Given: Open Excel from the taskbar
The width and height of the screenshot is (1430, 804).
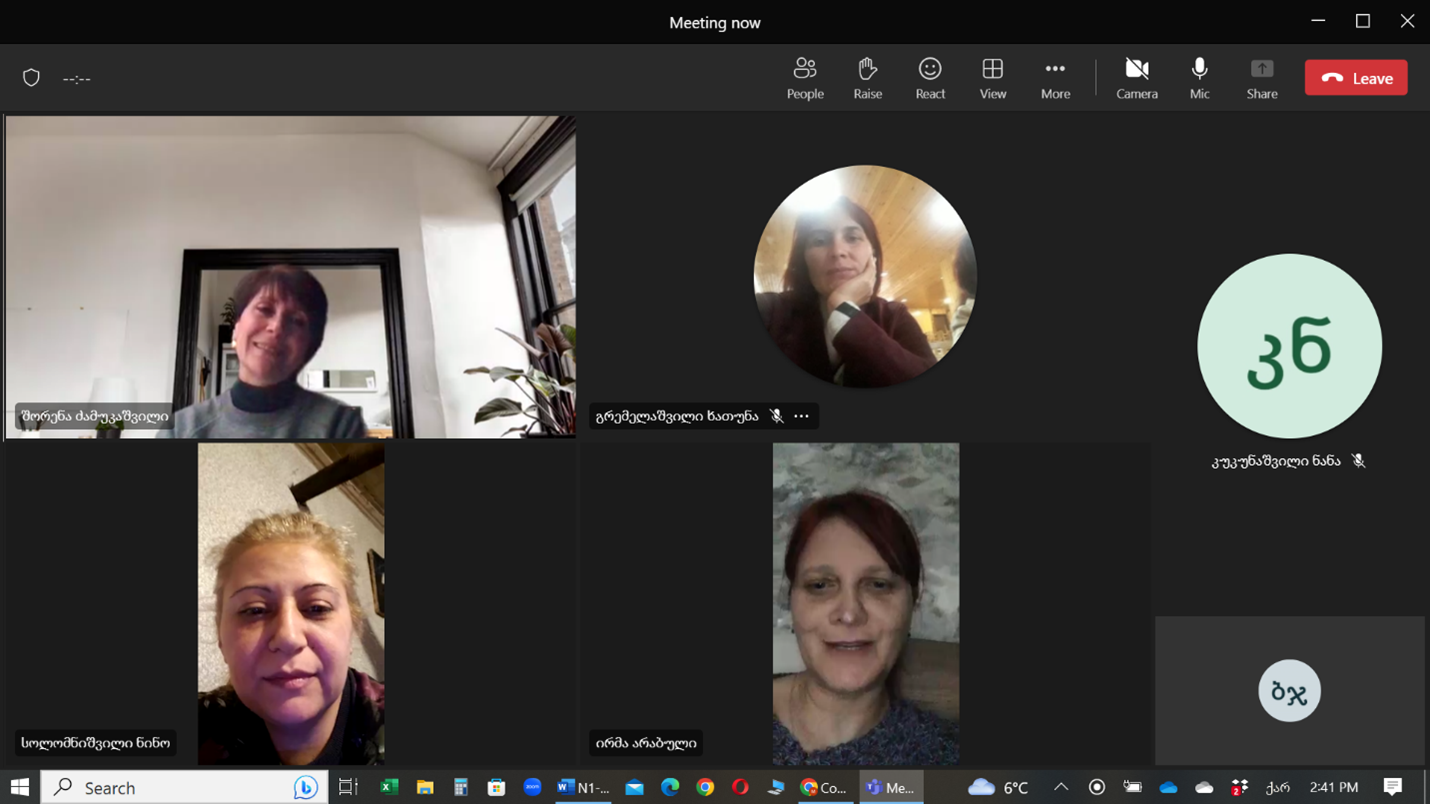Looking at the screenshot, I should click(389, 788).
